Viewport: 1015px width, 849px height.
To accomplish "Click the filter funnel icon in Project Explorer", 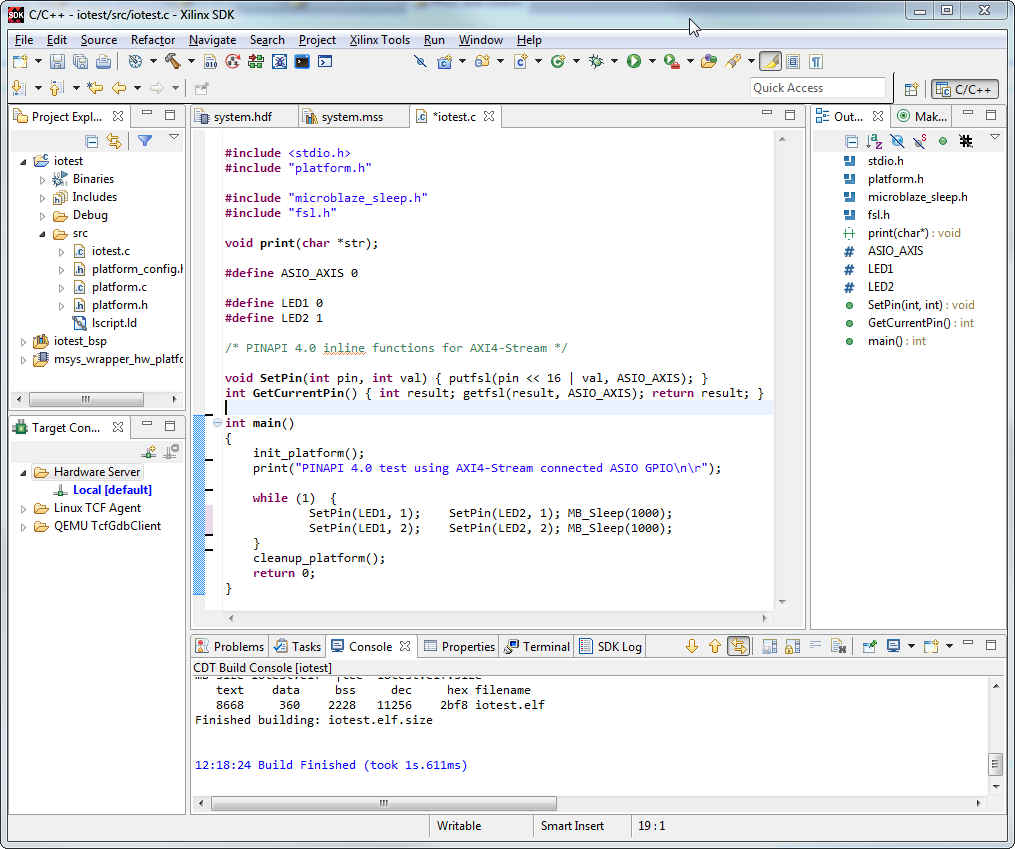I will click(145, 140).
